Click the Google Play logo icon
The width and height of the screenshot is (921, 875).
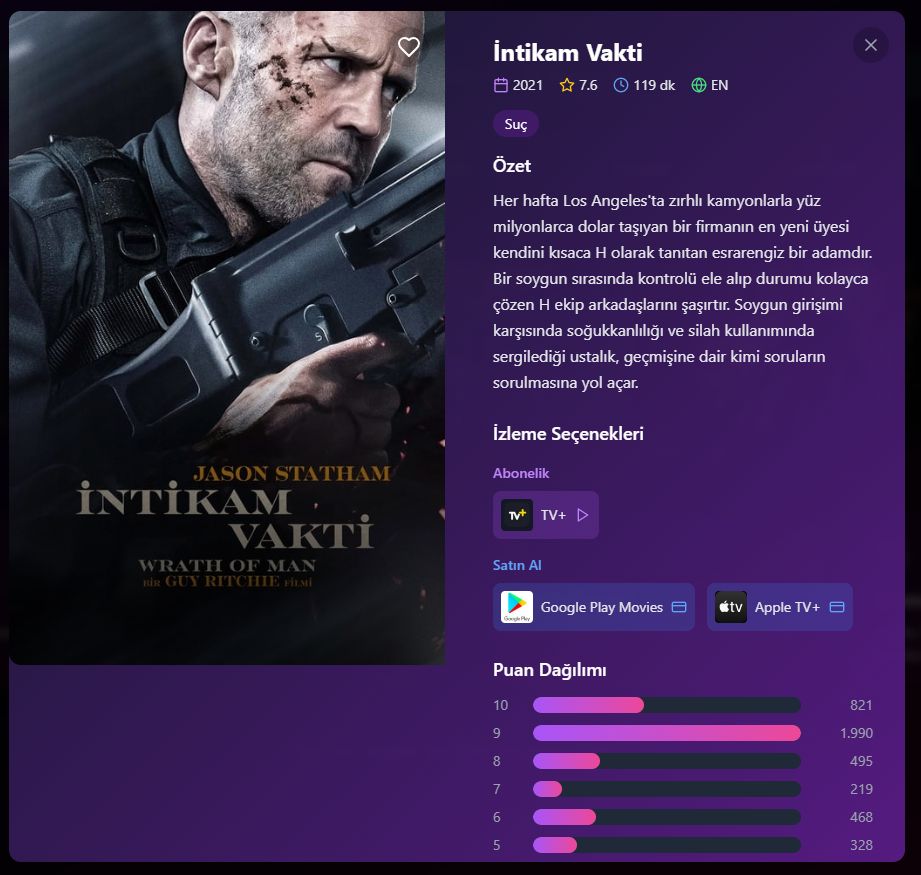tap(517, 607)
